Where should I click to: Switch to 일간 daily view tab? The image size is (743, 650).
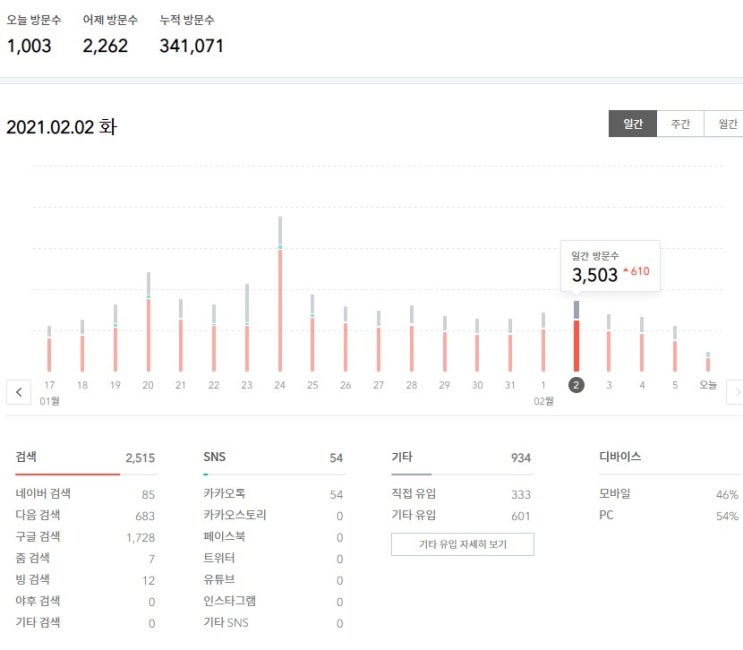[x=633, y=124]
